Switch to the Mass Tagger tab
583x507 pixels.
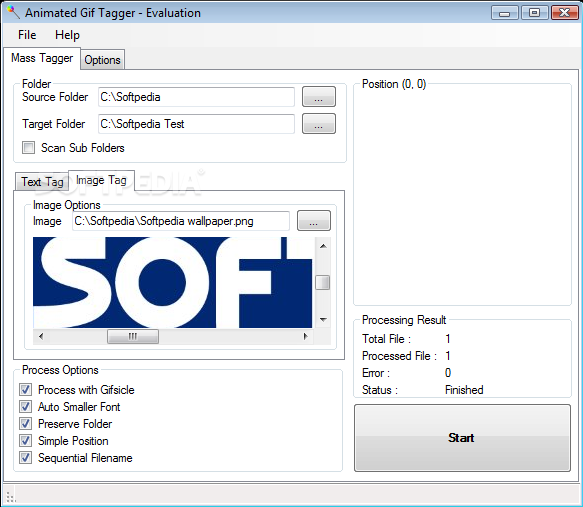click(x=42, y=58)
